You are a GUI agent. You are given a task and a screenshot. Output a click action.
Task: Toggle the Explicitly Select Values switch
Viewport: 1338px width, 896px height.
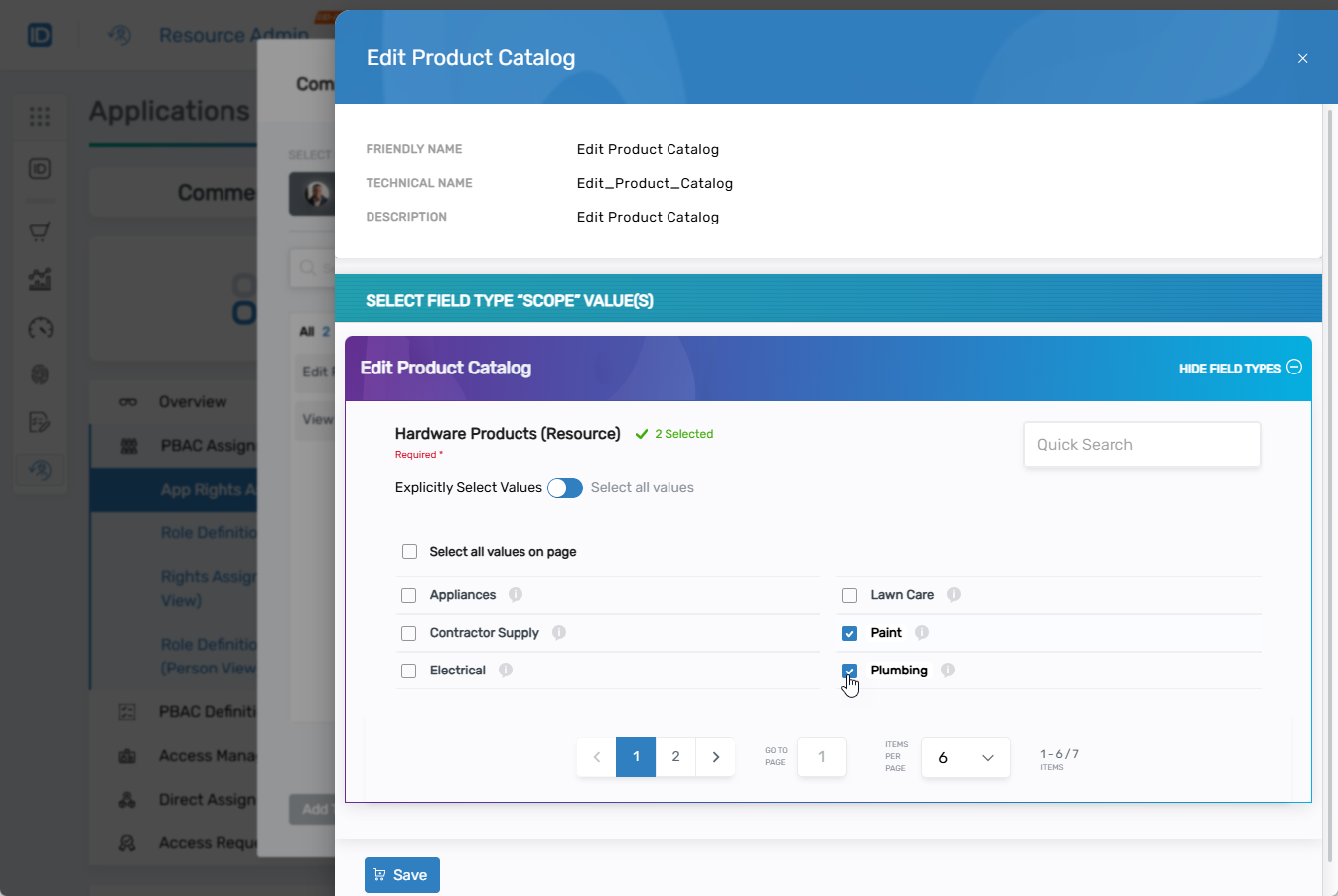[x=565, y=488]
